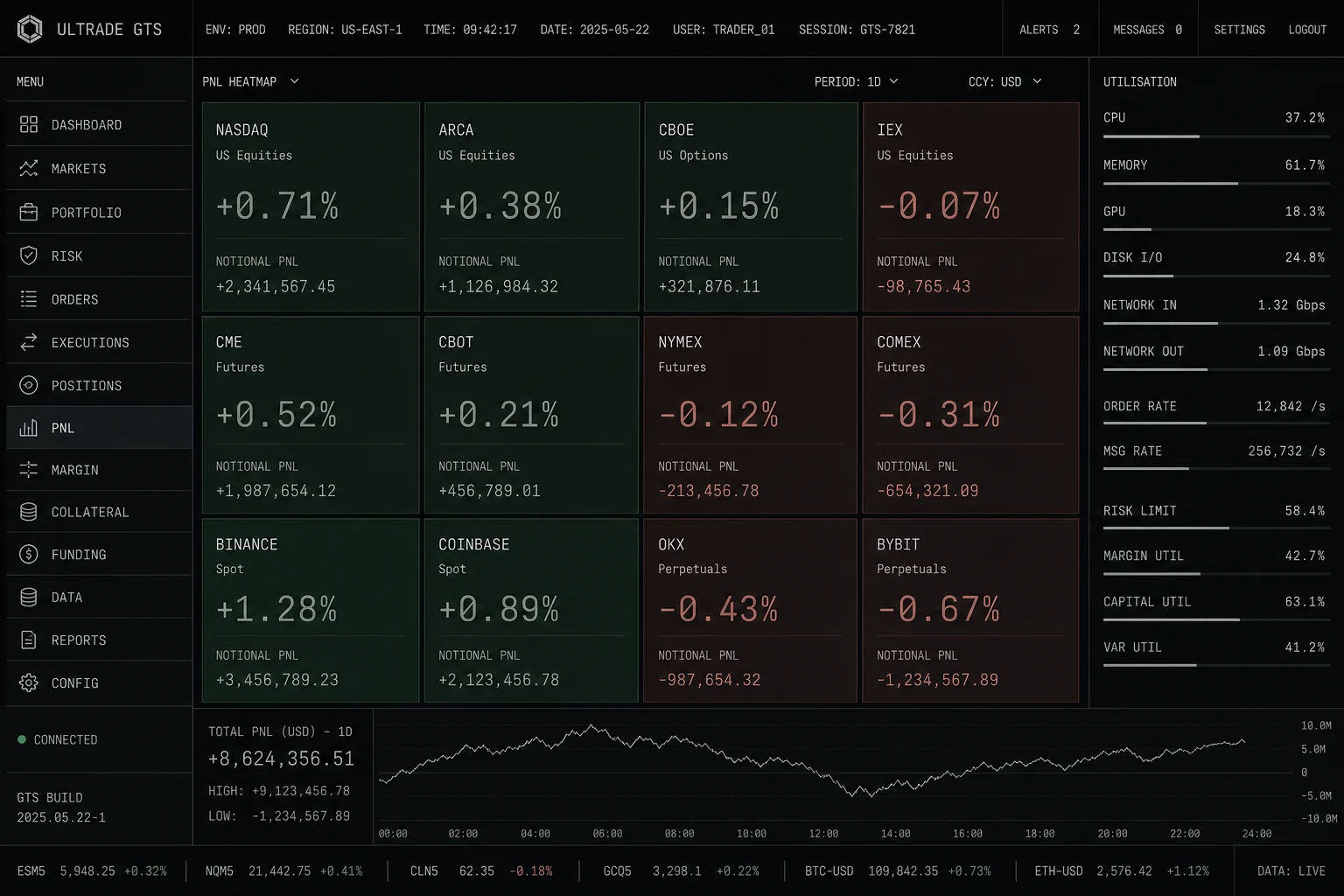Click the Positions target icon
The width and height of the screenshot is (1344, 896).
(29, 385)
